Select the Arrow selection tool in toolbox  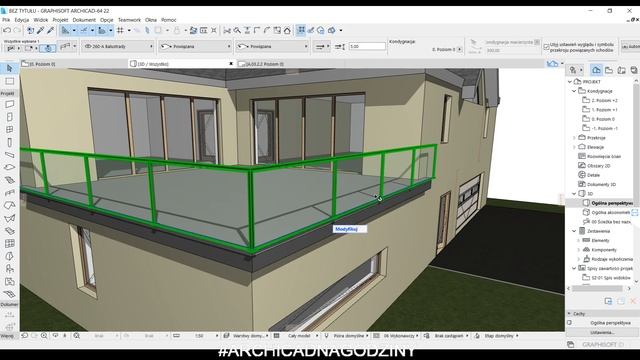(9, 68)
